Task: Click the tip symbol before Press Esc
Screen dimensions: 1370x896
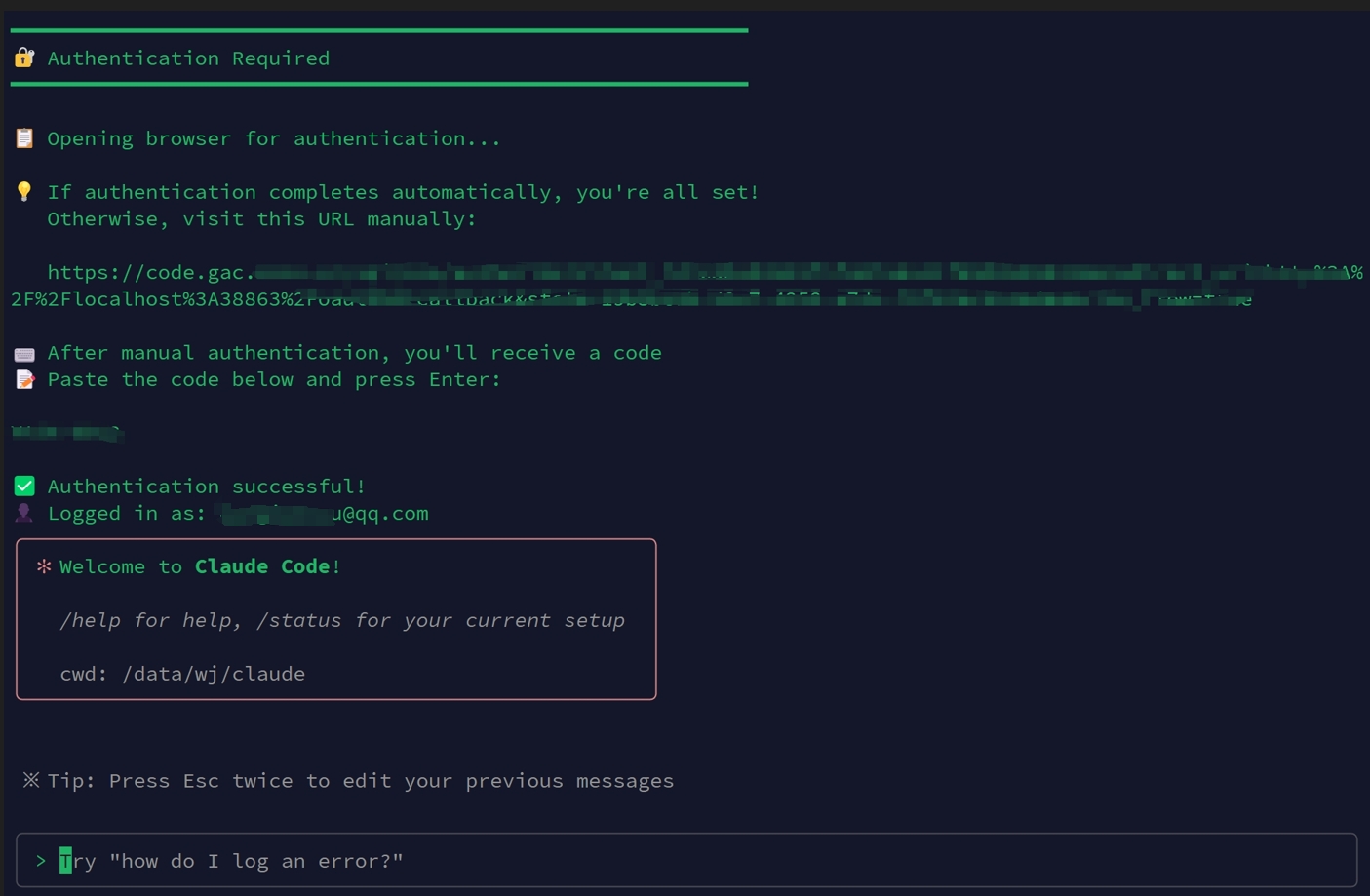Action: (31, 780)
